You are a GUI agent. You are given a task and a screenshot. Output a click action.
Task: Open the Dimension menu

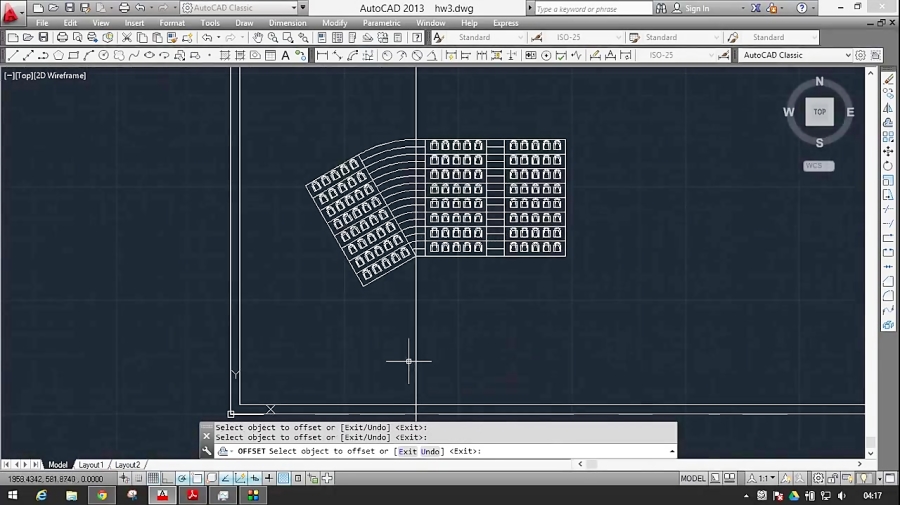point(288,23)
